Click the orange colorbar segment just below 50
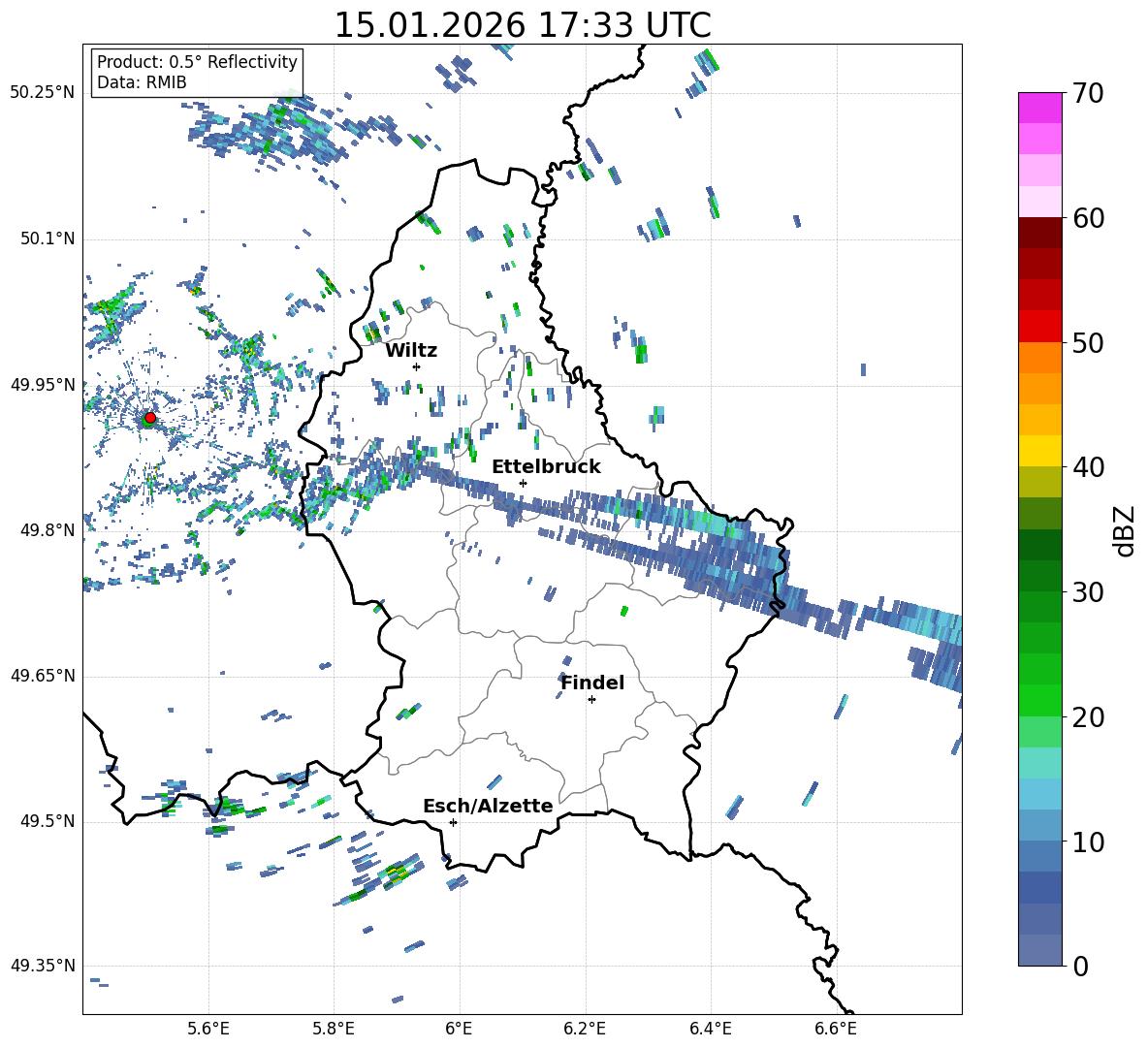The height and width of the screenshot is (1048, 1148). pyautogui.click(x=1039, y=357)
